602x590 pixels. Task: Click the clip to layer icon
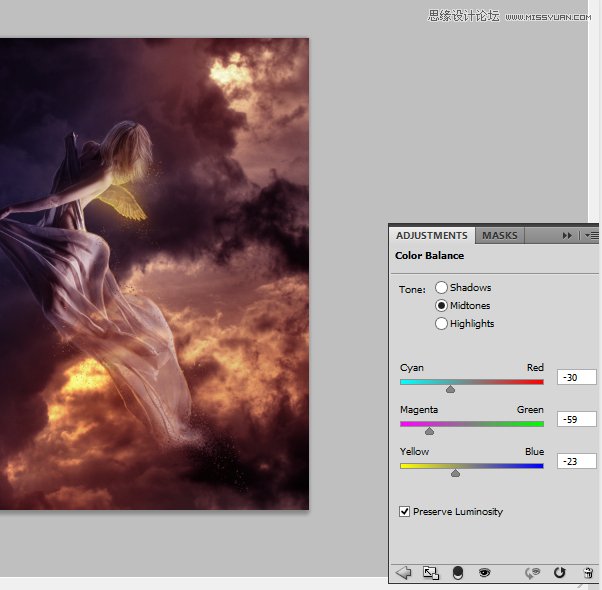458,573
